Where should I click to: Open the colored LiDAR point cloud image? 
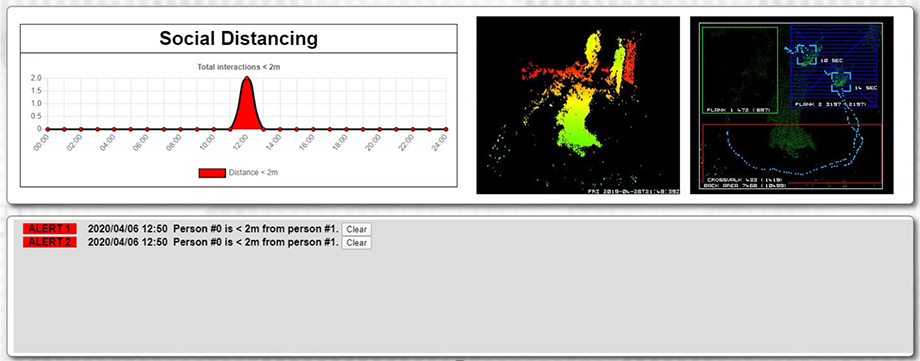click(x=578, y=105)
